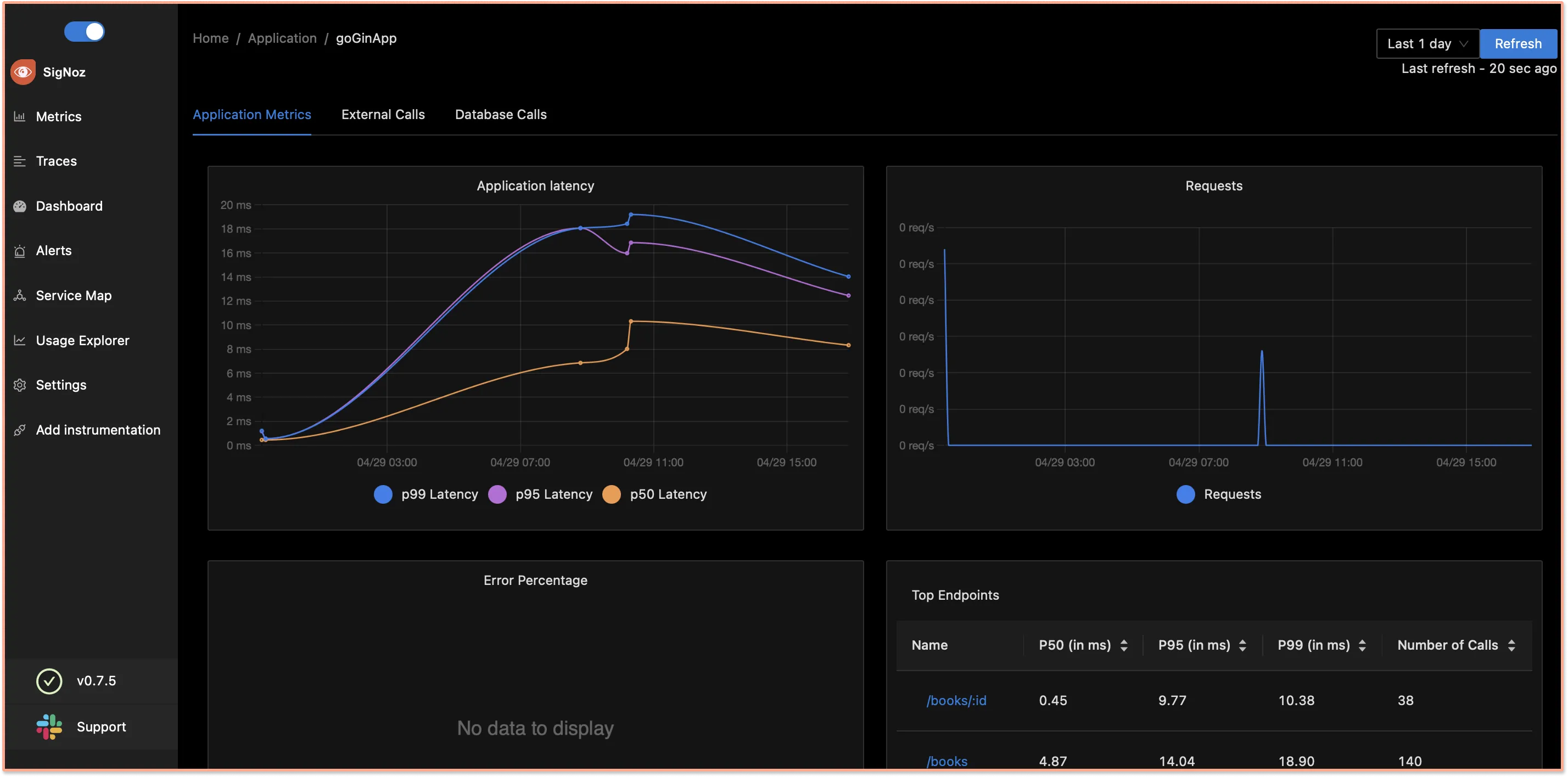Toggle p99 Latency legend swatch

pos(383,494)
